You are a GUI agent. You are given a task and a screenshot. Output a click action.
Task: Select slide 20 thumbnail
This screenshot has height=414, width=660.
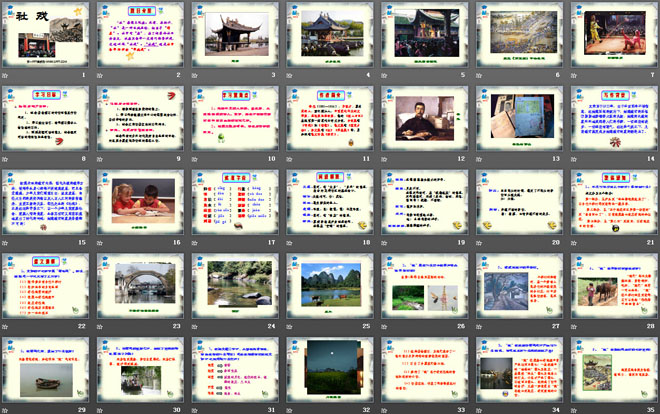519,202
